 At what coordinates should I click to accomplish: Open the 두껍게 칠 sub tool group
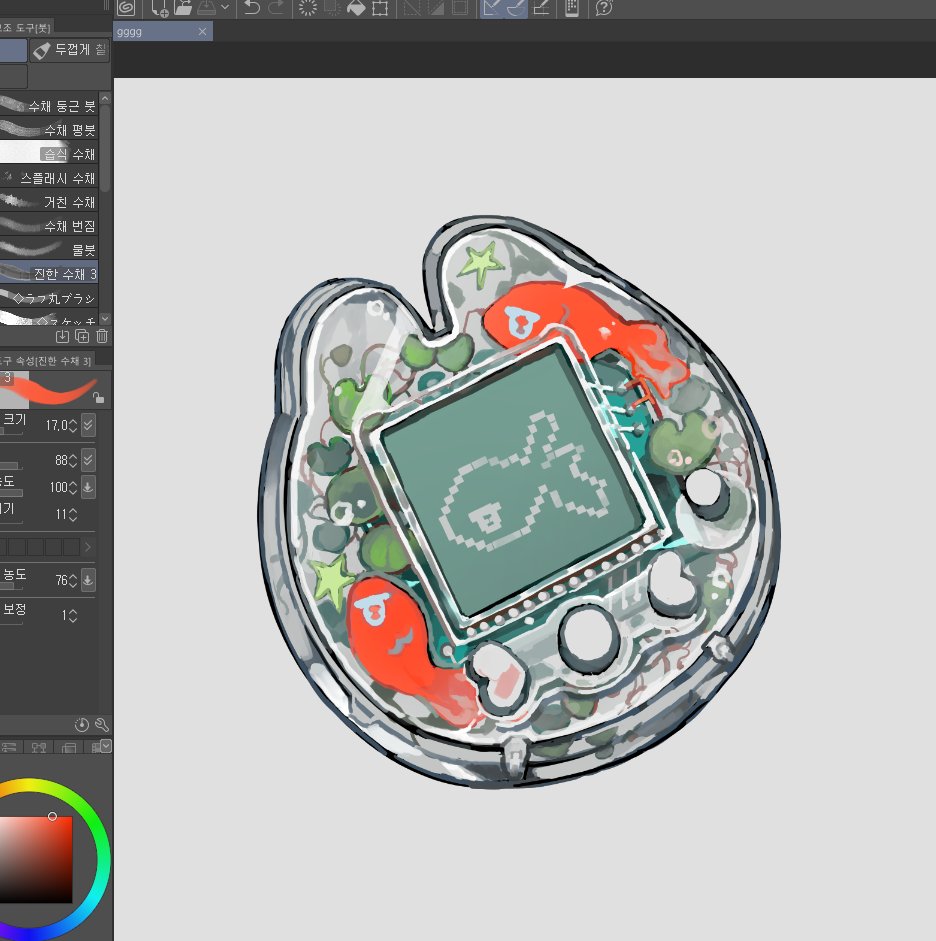(70, 50)
